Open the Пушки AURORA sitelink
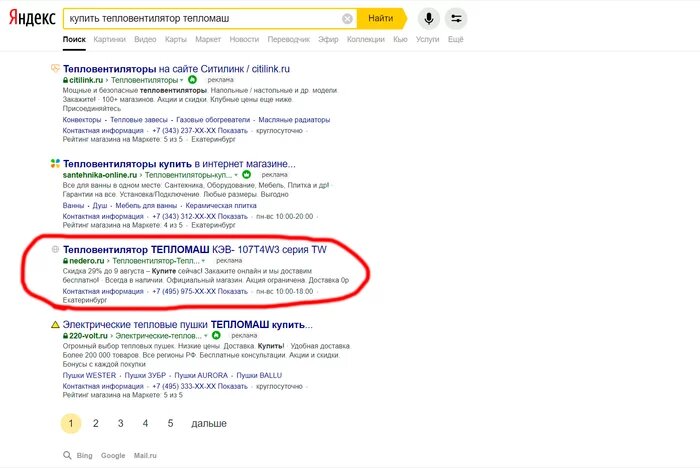 [x=201, y=375]
